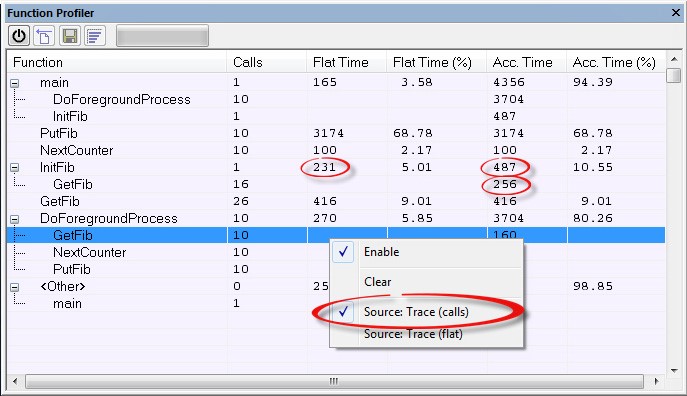
Task: Collapse the <Other> tree node
Action: 14,287
